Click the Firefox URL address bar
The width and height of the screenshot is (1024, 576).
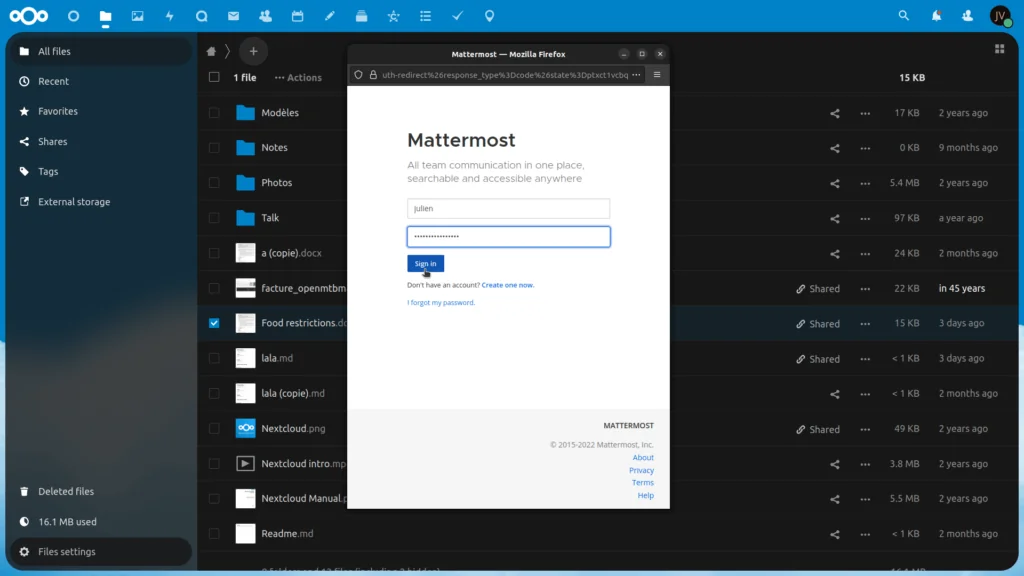coord(505,74)
